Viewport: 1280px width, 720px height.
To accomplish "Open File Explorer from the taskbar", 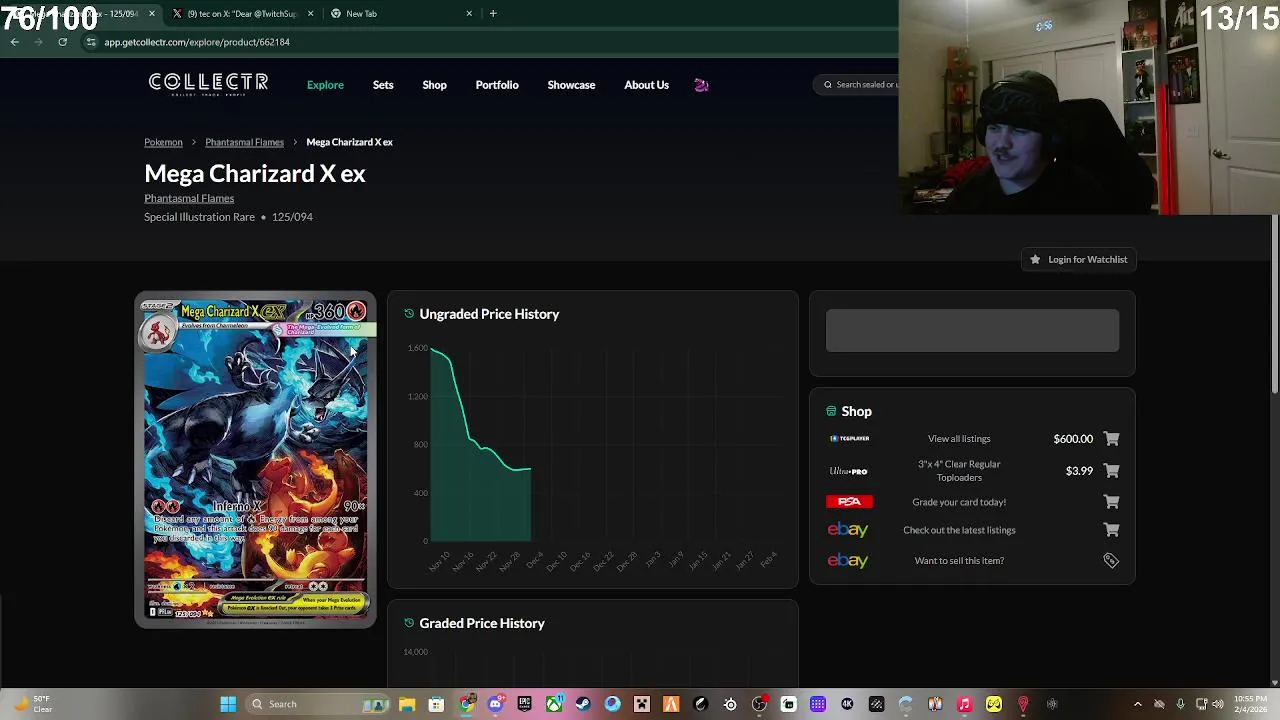I will tap(407, 704).
